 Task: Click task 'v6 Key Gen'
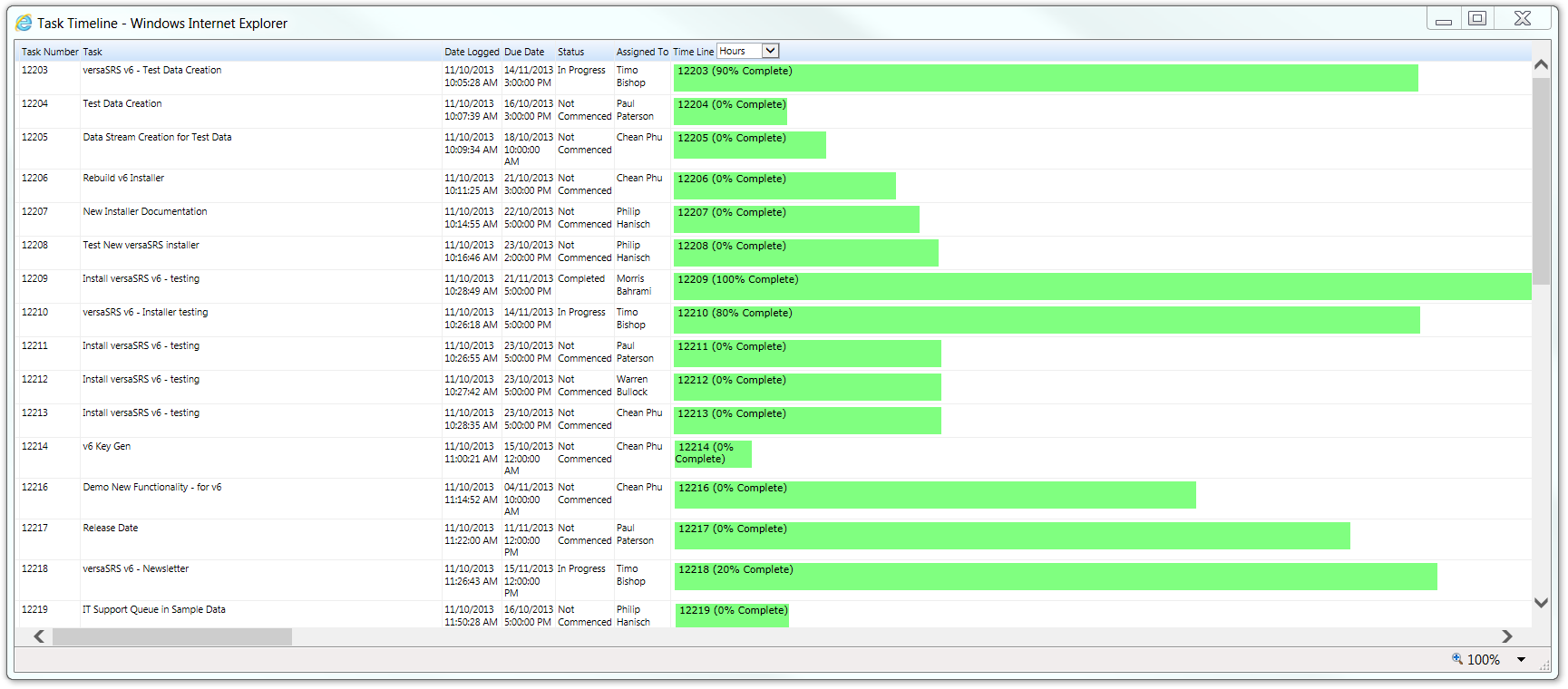[x=106, y=446]
